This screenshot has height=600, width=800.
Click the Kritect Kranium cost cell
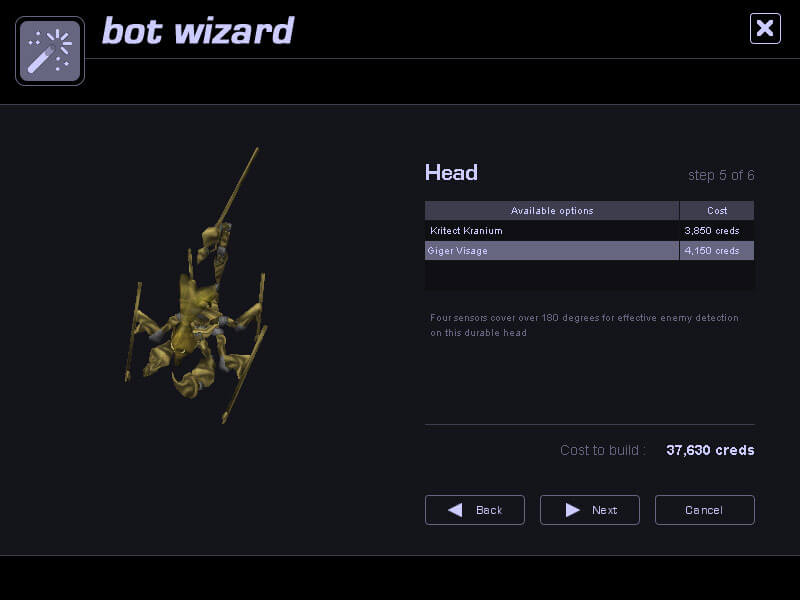pos(716,231)
